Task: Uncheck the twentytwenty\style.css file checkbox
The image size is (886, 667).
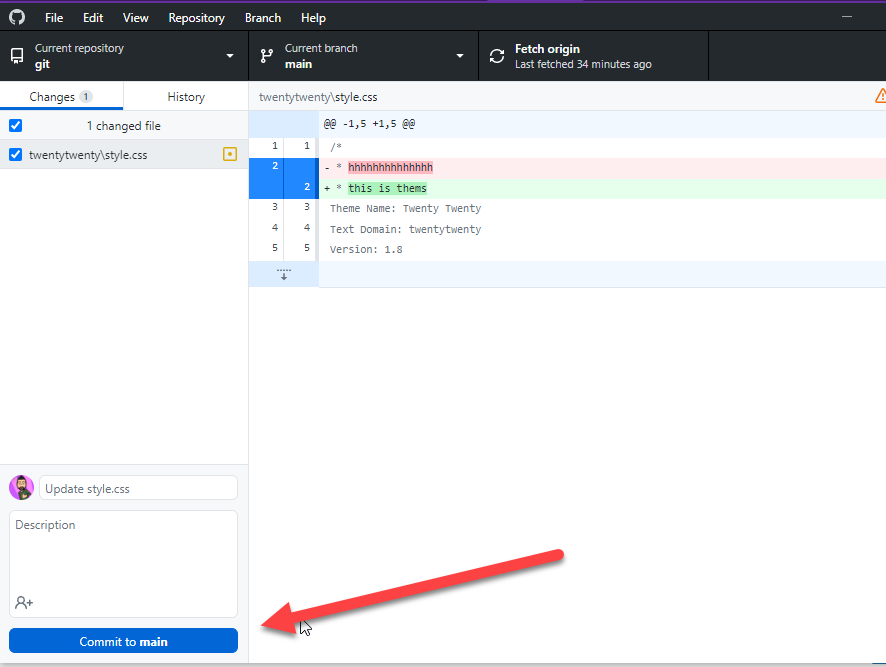Action: coord(15,155)
